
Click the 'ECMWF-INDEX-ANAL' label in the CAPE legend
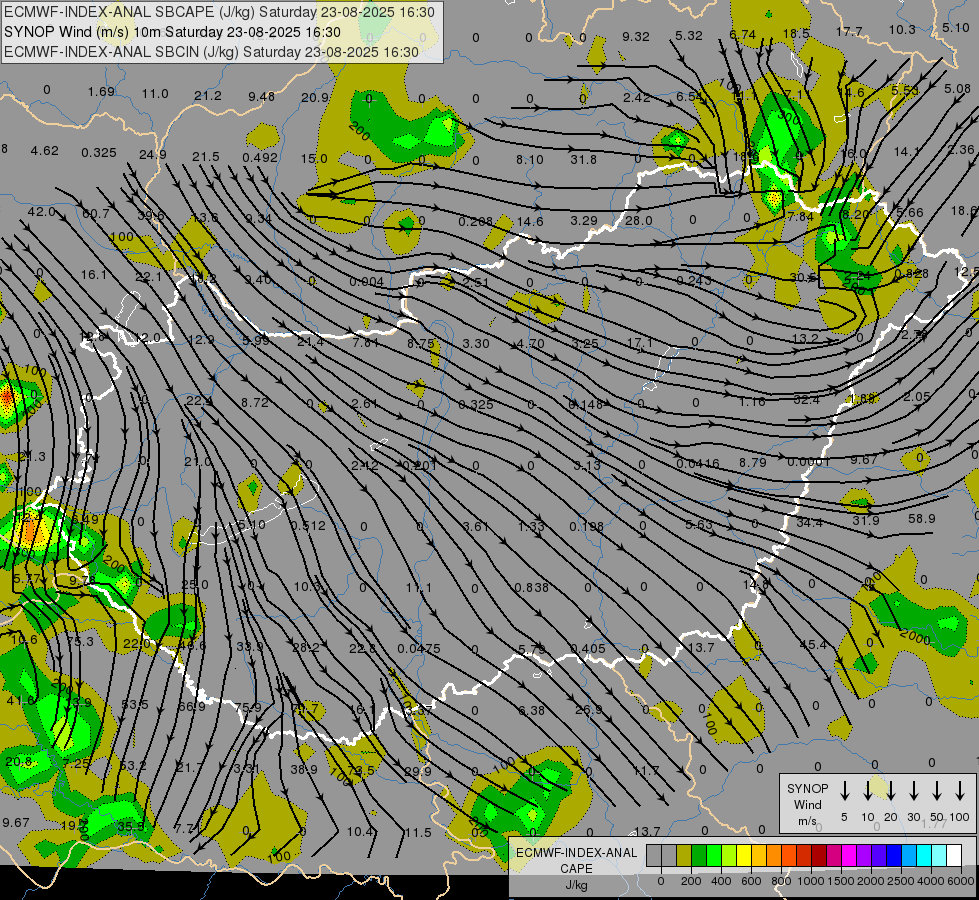[576, 853]
